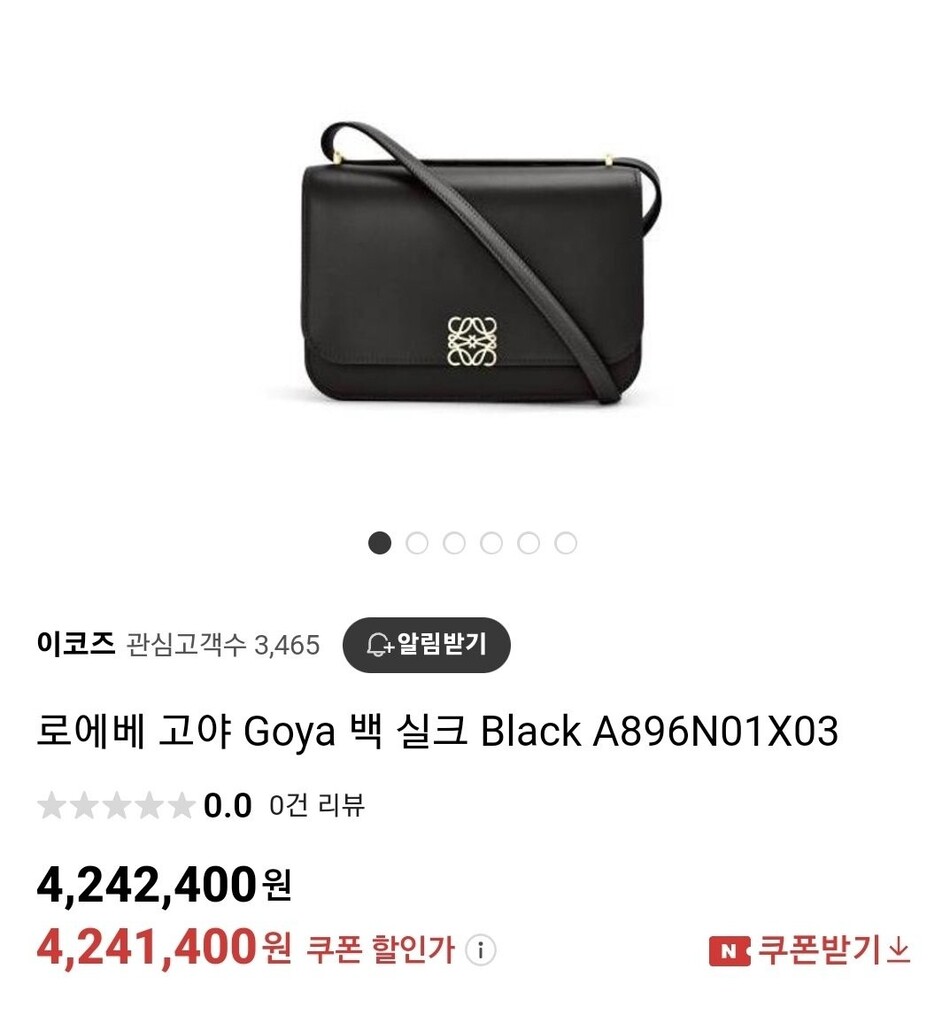Click the 0.0 rating score
950x1015 pixels.
227,806
